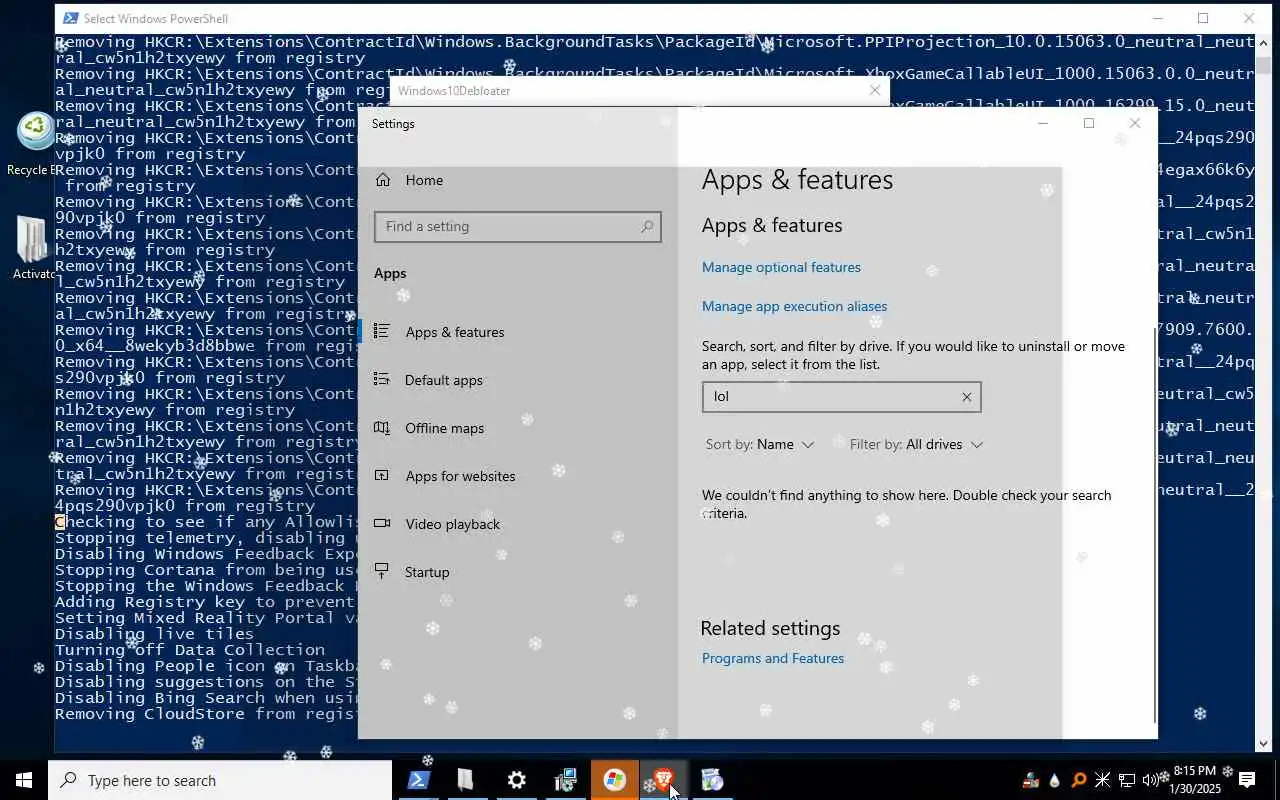Close the Windows10Debloater window
The width and height of the screenshot is (1280, 800).
click(x=875, y=90)
